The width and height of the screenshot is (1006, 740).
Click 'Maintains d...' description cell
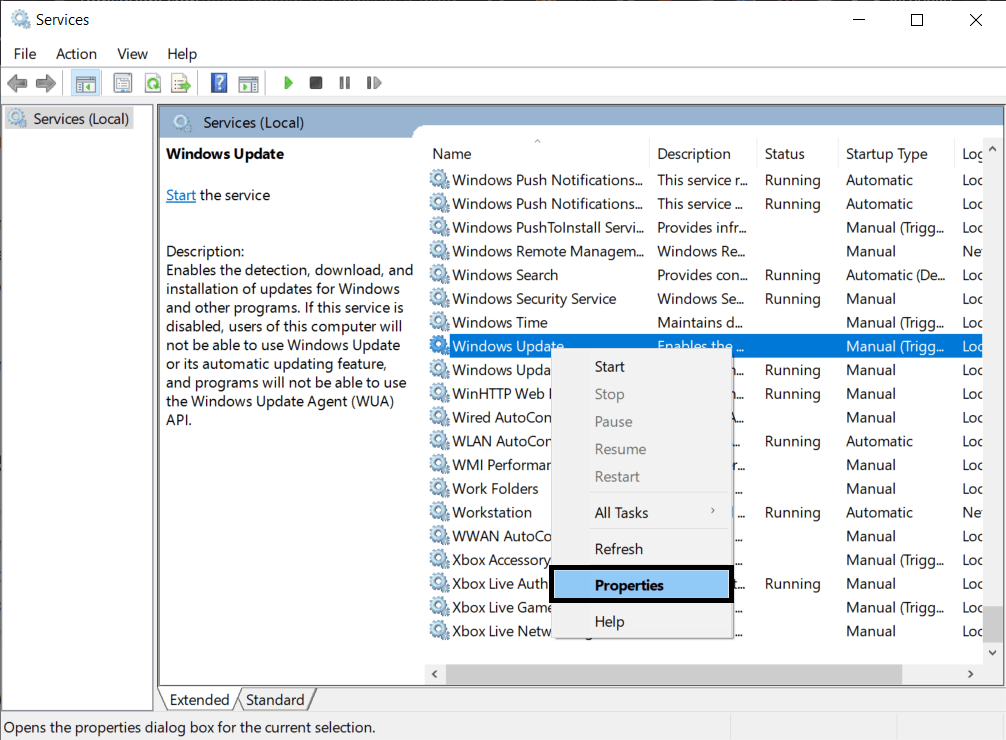tap(699, 322)
